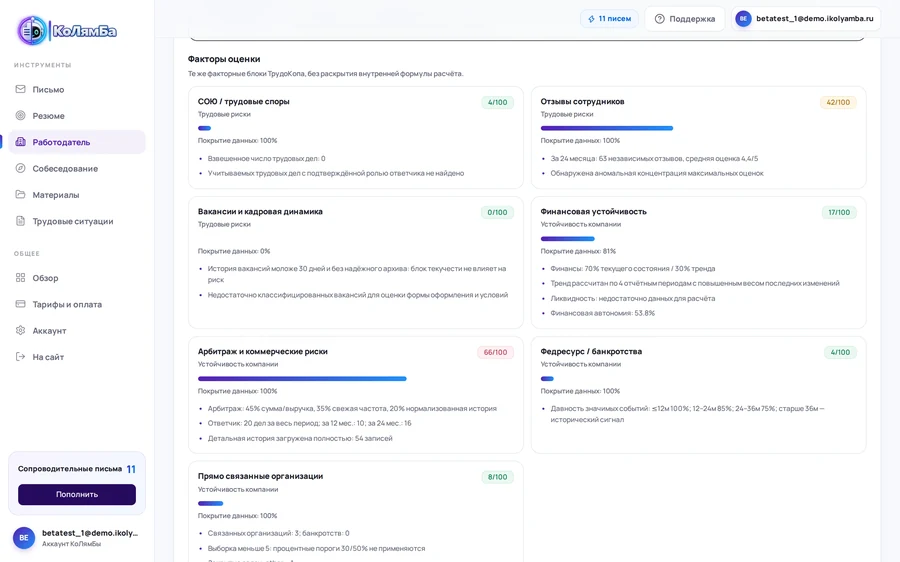Click the Отзывы сотрудников progress bar
Image resolution: width=900 pixels, height=562 pixels.
click(x=607, y=128)
